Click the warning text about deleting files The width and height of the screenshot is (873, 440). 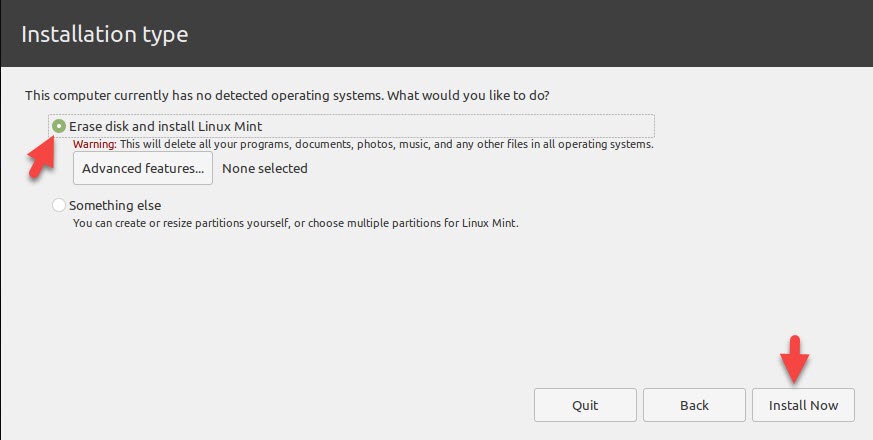(390, 144)
